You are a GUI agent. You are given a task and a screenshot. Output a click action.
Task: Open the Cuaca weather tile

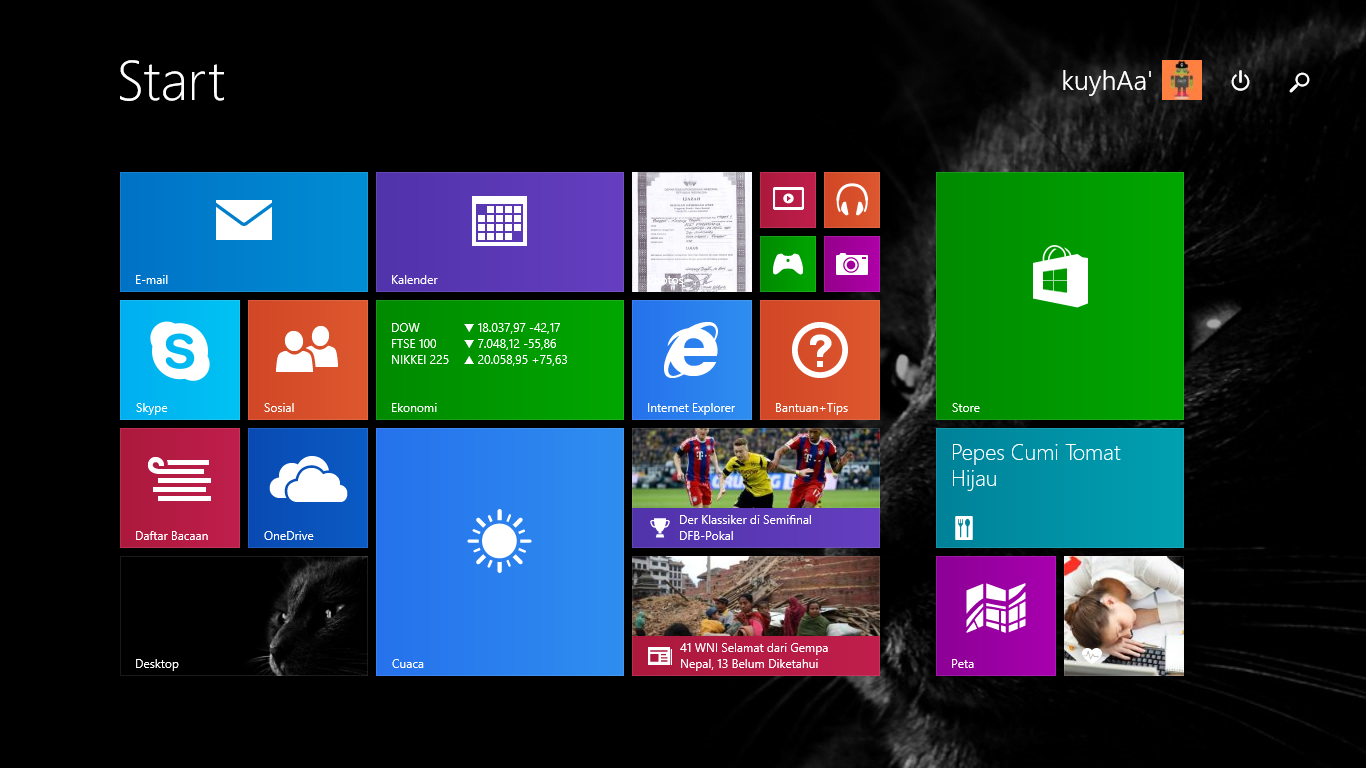click(500, 552)
